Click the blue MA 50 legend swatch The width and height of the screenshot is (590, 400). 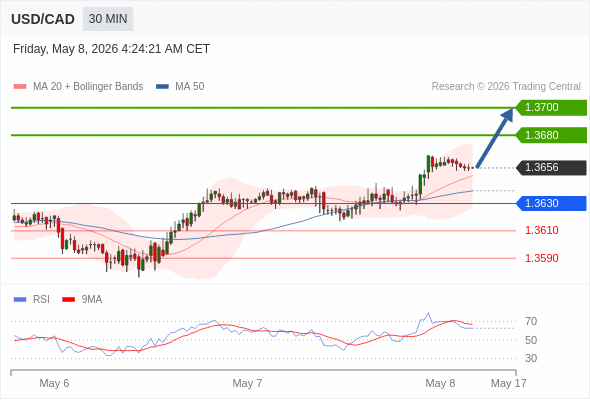pos(163,87)
